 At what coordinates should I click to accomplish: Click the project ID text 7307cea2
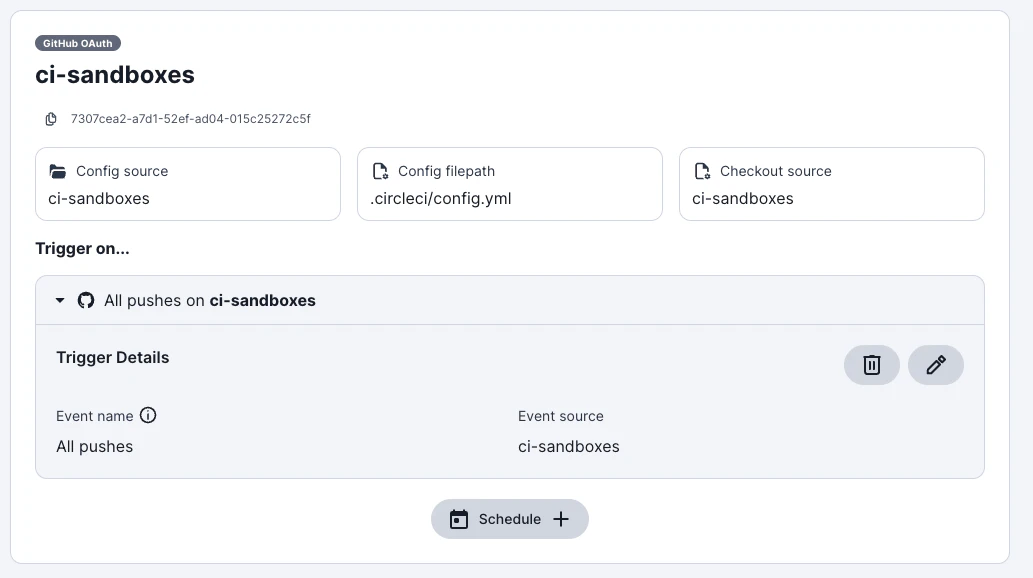(x=189, y=118)
